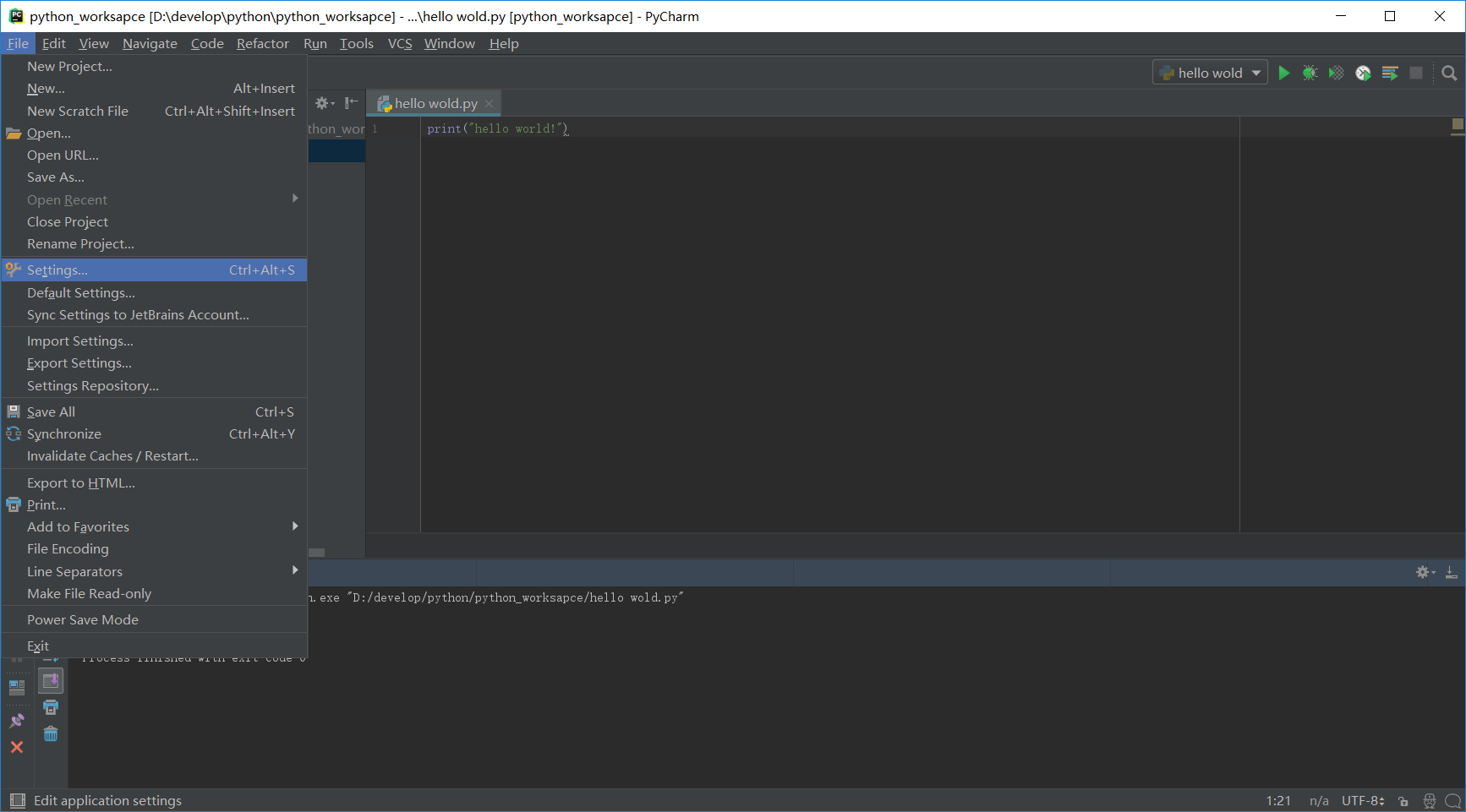Image resolution: width=1466 pixels, height=812 pixels.
Task: Select Export Settings...
Action: (154, 362)
